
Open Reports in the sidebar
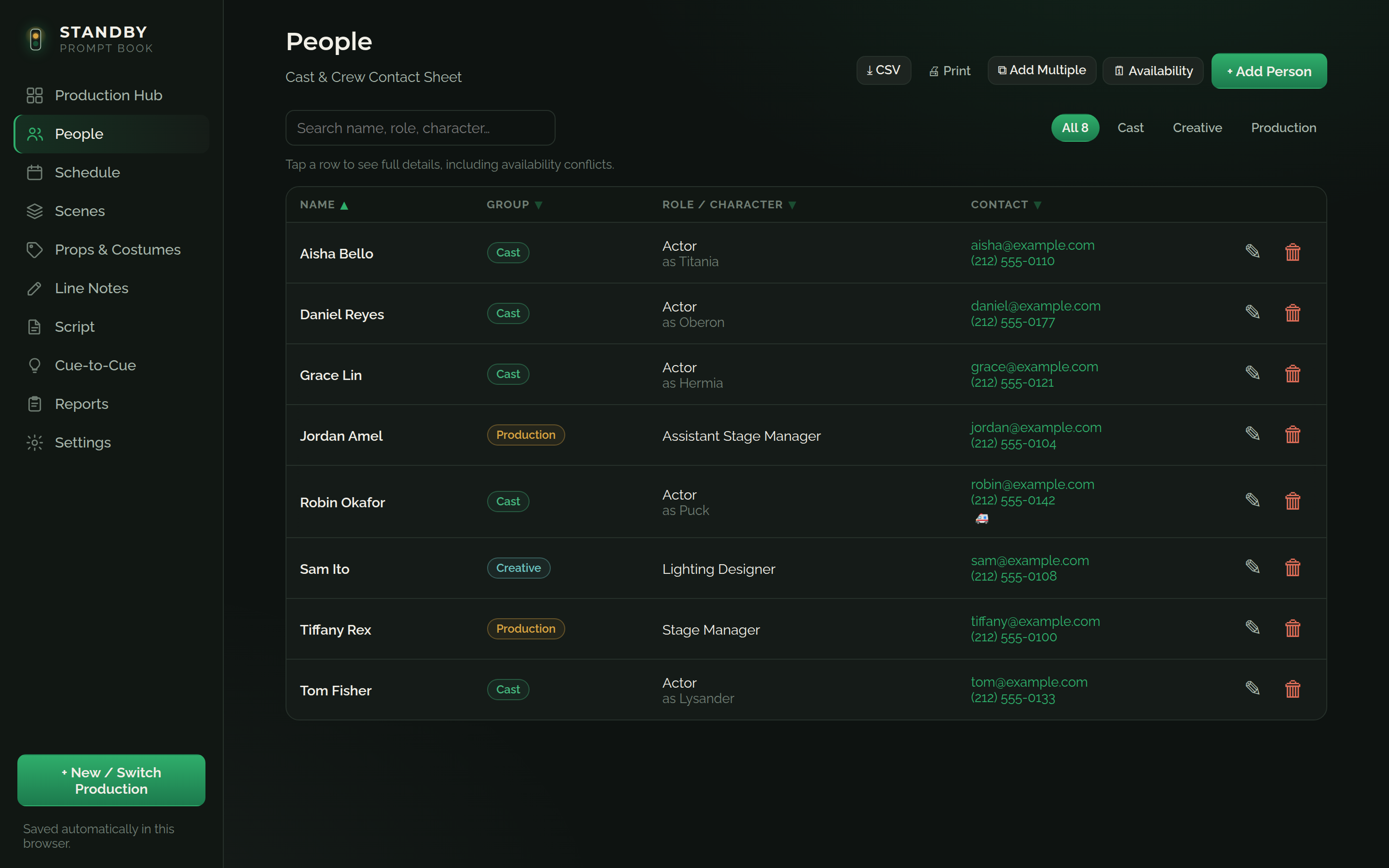111,404
